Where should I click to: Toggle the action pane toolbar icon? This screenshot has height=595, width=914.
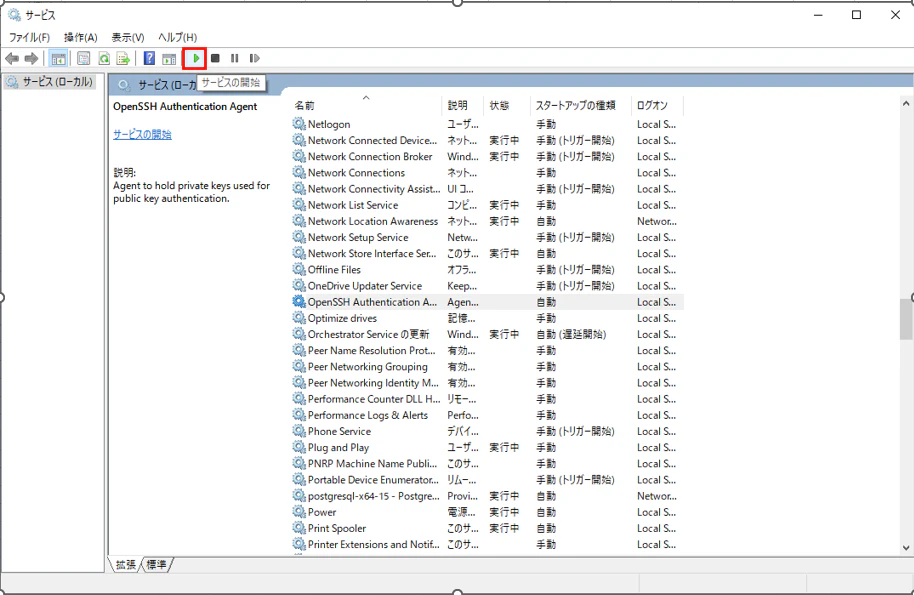(x=169, y=58)
